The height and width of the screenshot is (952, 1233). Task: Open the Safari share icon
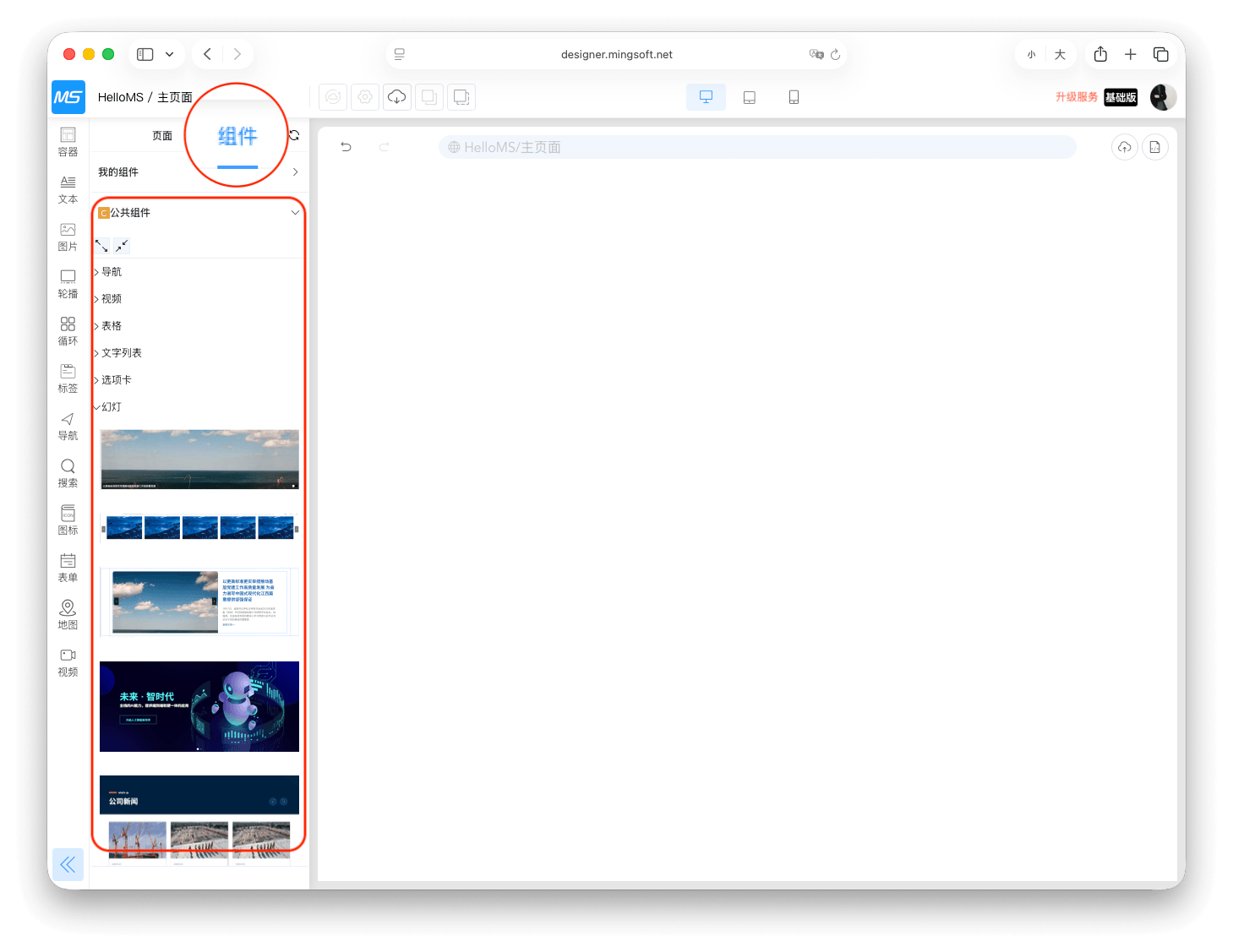(1100, 54)
